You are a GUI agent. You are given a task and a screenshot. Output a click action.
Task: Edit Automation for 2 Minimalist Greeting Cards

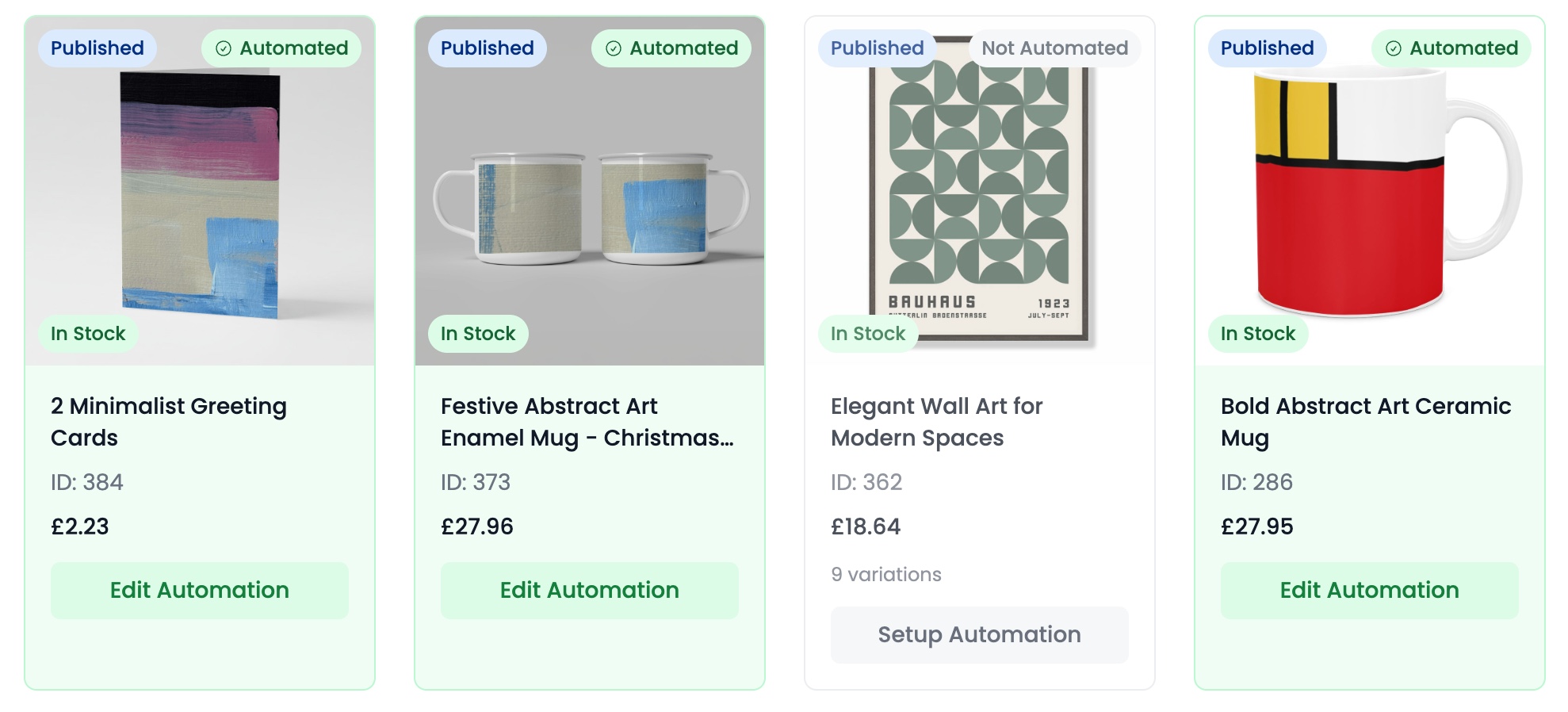(200, 591)
